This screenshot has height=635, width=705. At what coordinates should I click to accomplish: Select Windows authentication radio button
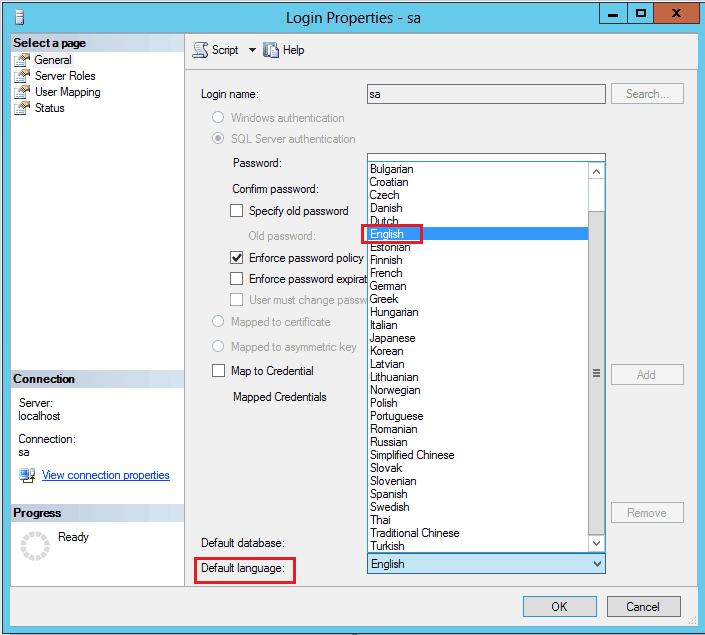pos(218,117)
